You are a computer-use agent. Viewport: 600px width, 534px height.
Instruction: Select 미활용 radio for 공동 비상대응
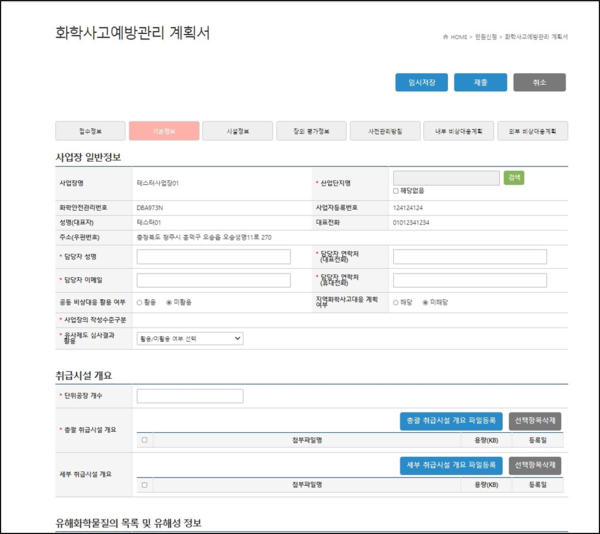pos(169,303)
